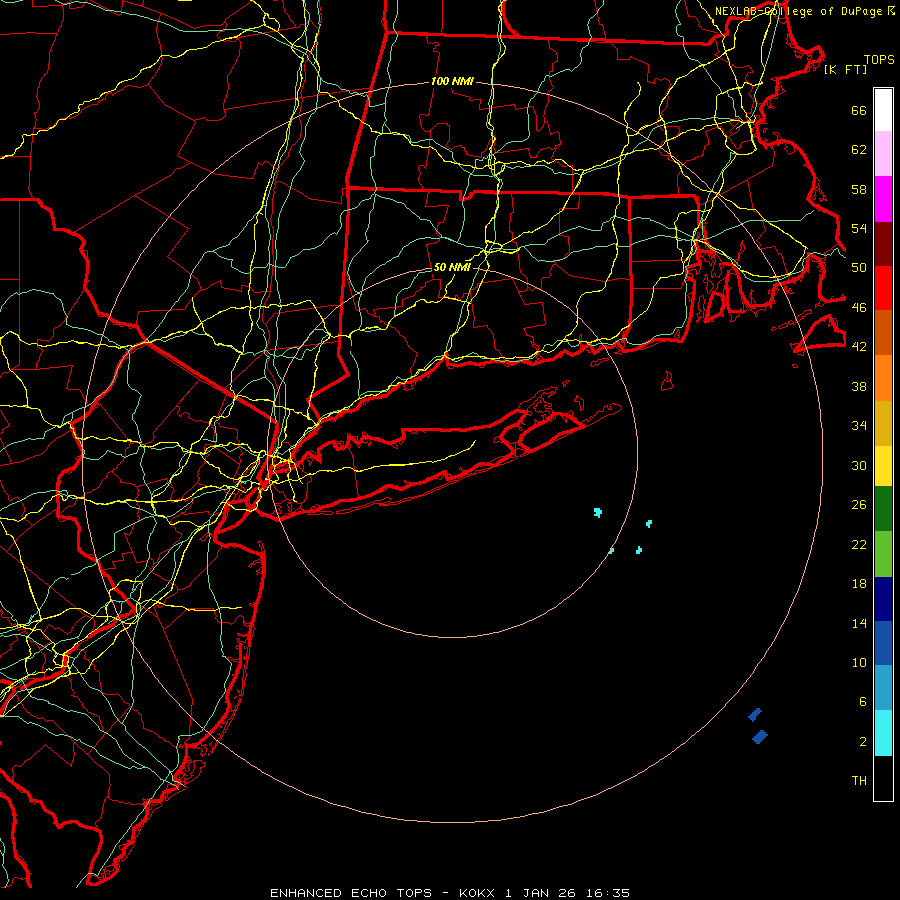Image resolution: width=900 pixels, height=900 pixels.
Task: Click the '30' legend value
Action: pyautogui.click(x=859, y=465)
